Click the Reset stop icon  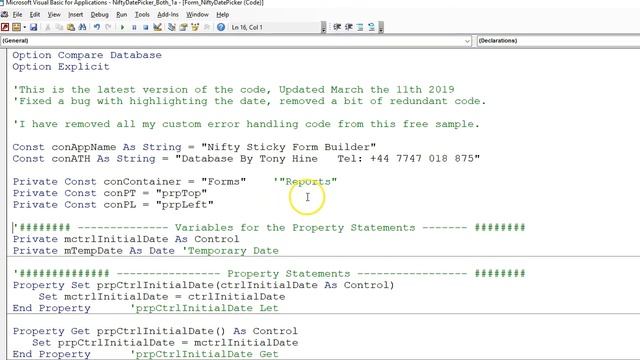click(x=145, y=27)
